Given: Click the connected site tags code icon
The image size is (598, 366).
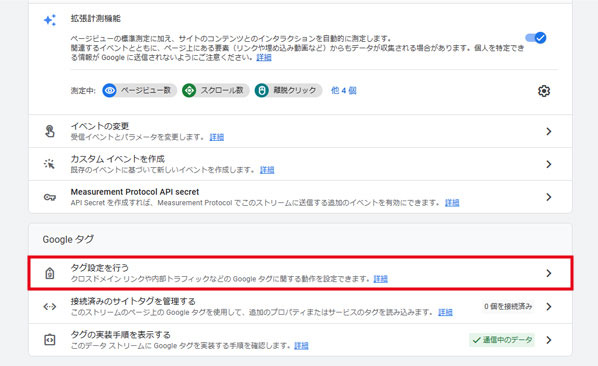Looking at the screenshot, I should (x=50, y=307).
